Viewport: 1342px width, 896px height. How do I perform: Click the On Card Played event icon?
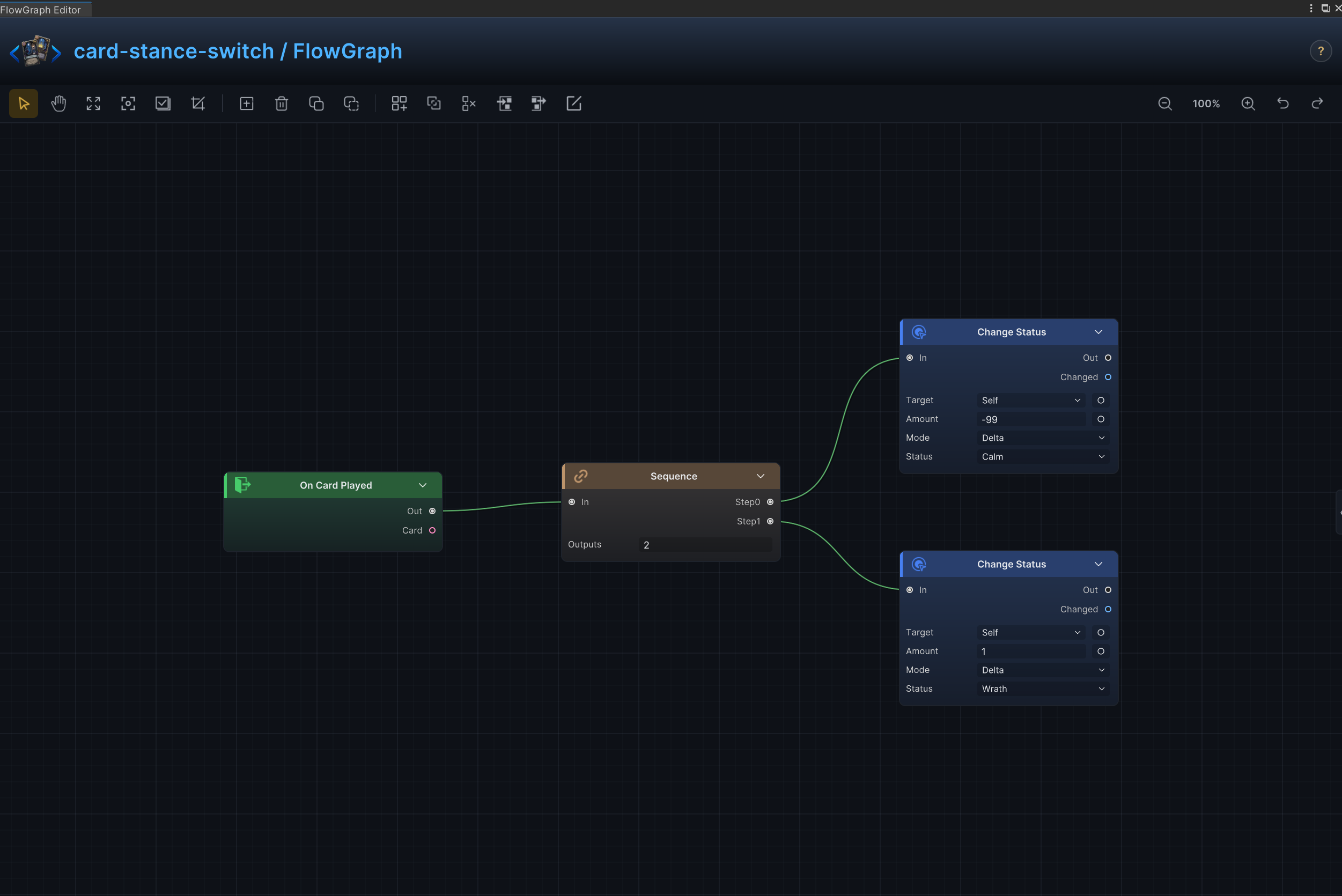pyautogui.click(x=242, y=485)
